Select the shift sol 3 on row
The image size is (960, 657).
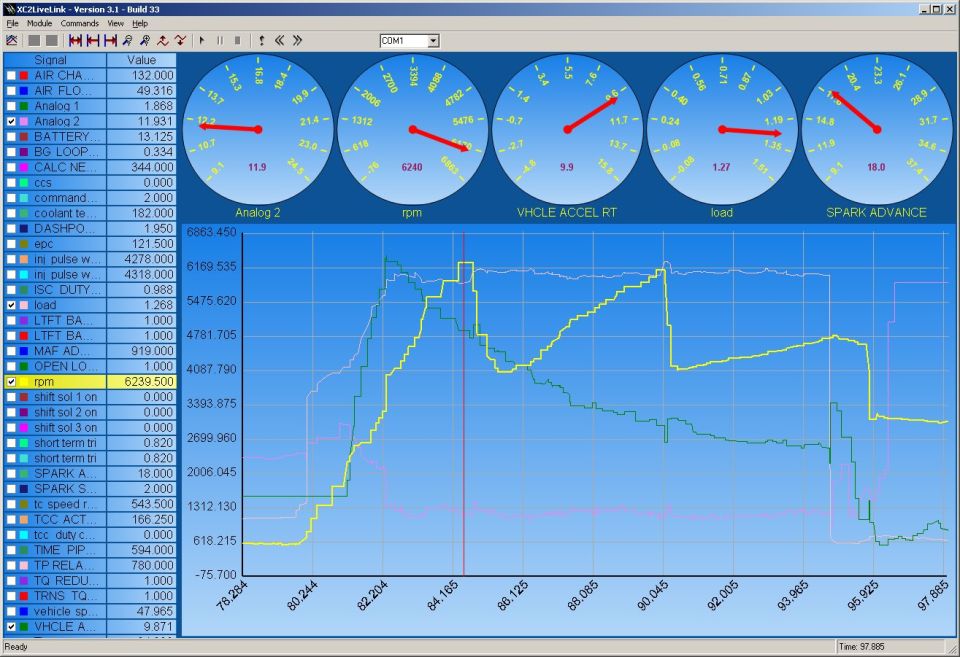click(90, 427)
